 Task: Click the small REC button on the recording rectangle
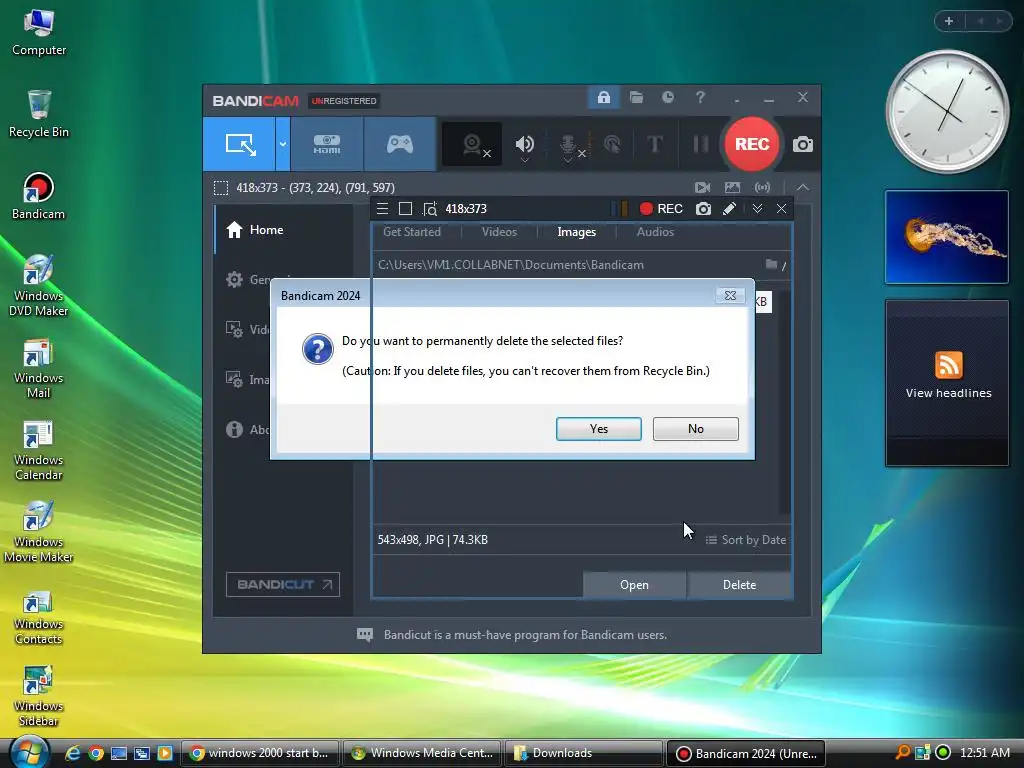click(x=661, y=209)
